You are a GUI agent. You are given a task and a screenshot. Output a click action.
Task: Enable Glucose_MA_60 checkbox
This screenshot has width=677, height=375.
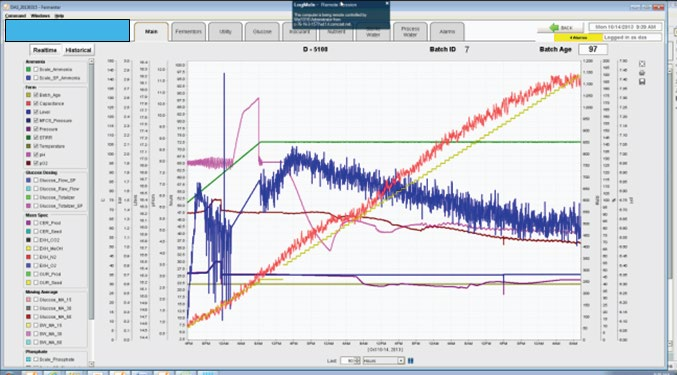36,317
